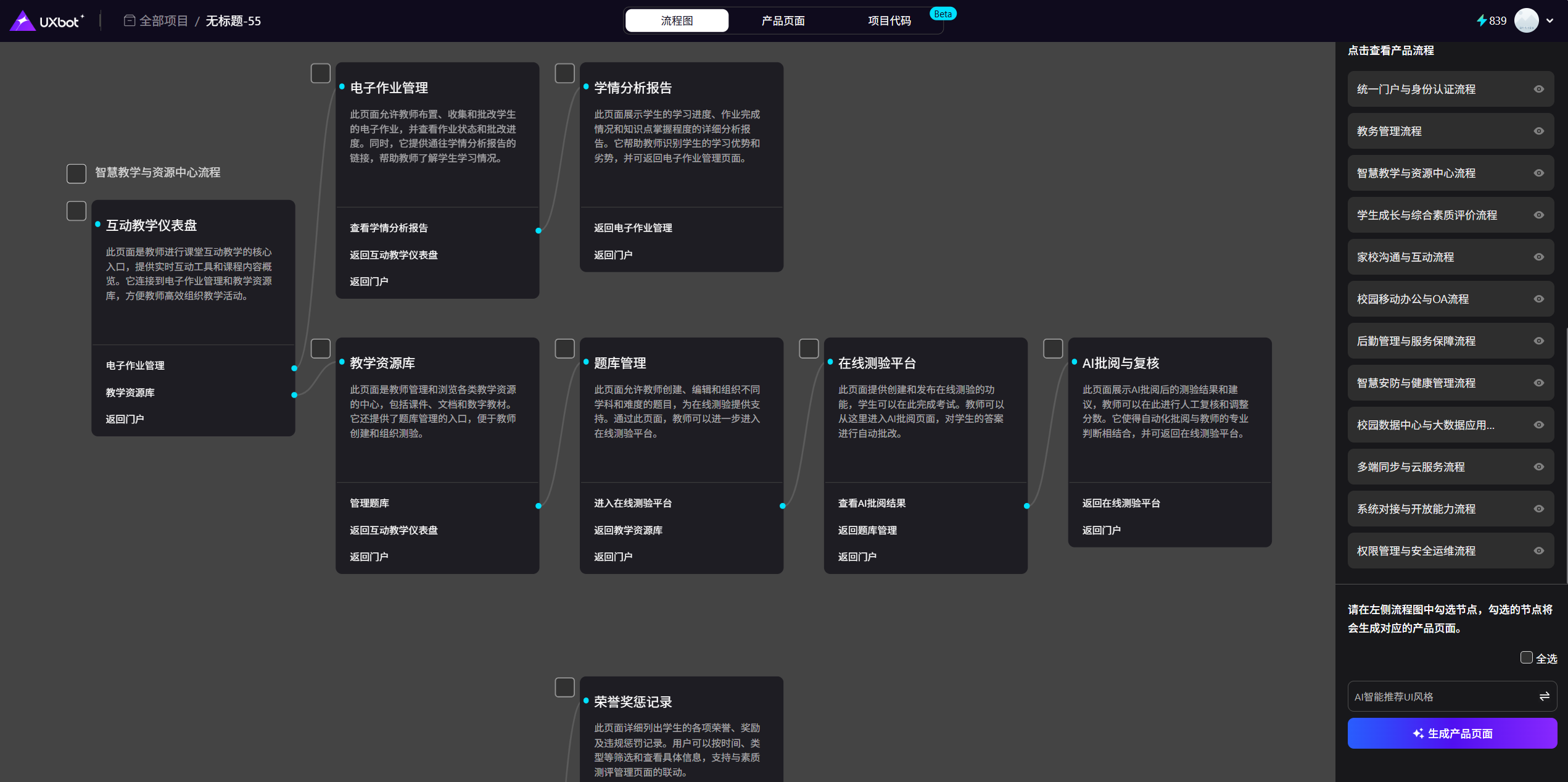The width and height of the screenshot is (1568, 782).
Task: Open the user avatar profile
Action: (1526, 21)
